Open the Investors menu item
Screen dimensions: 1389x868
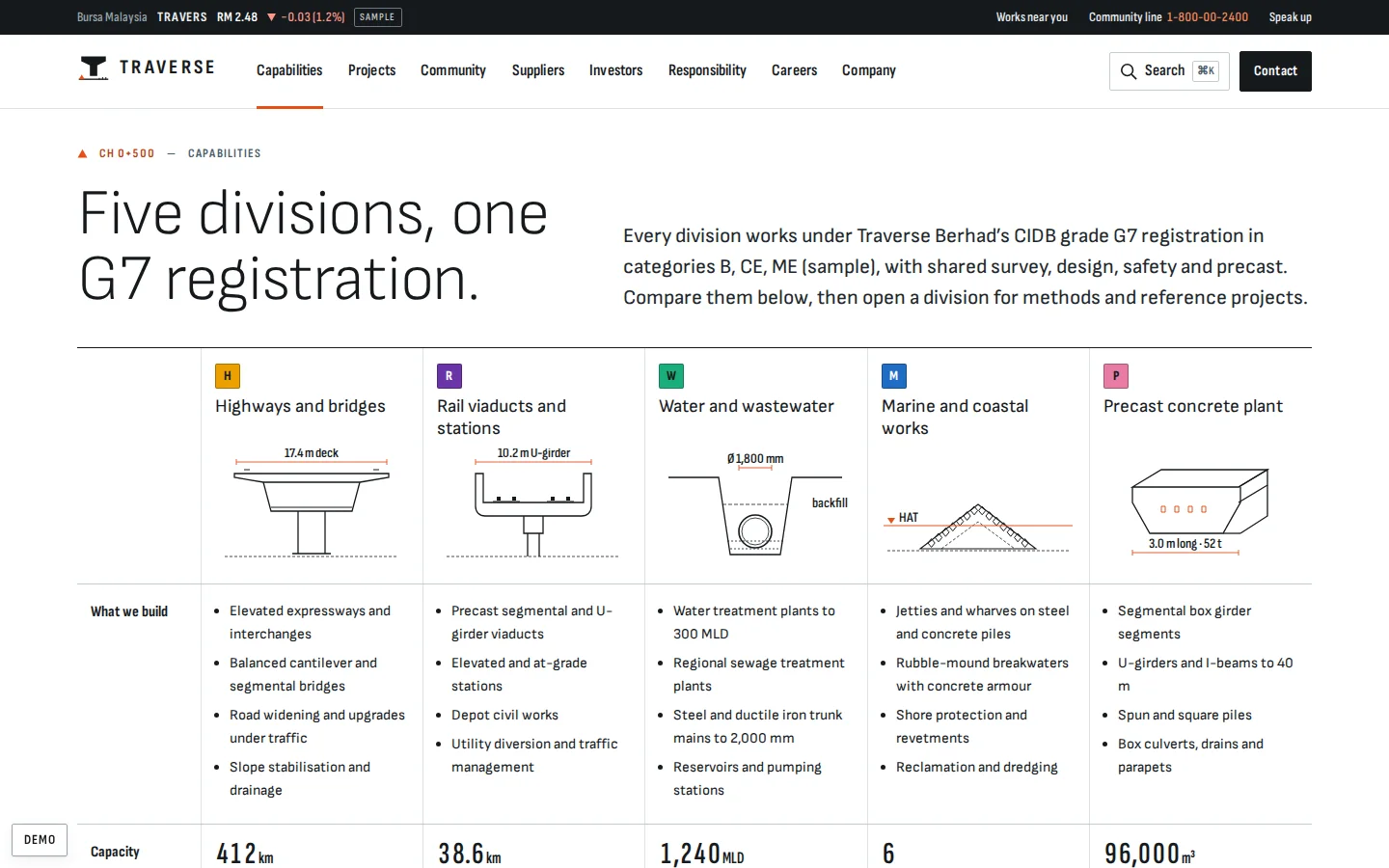(615, 70)
